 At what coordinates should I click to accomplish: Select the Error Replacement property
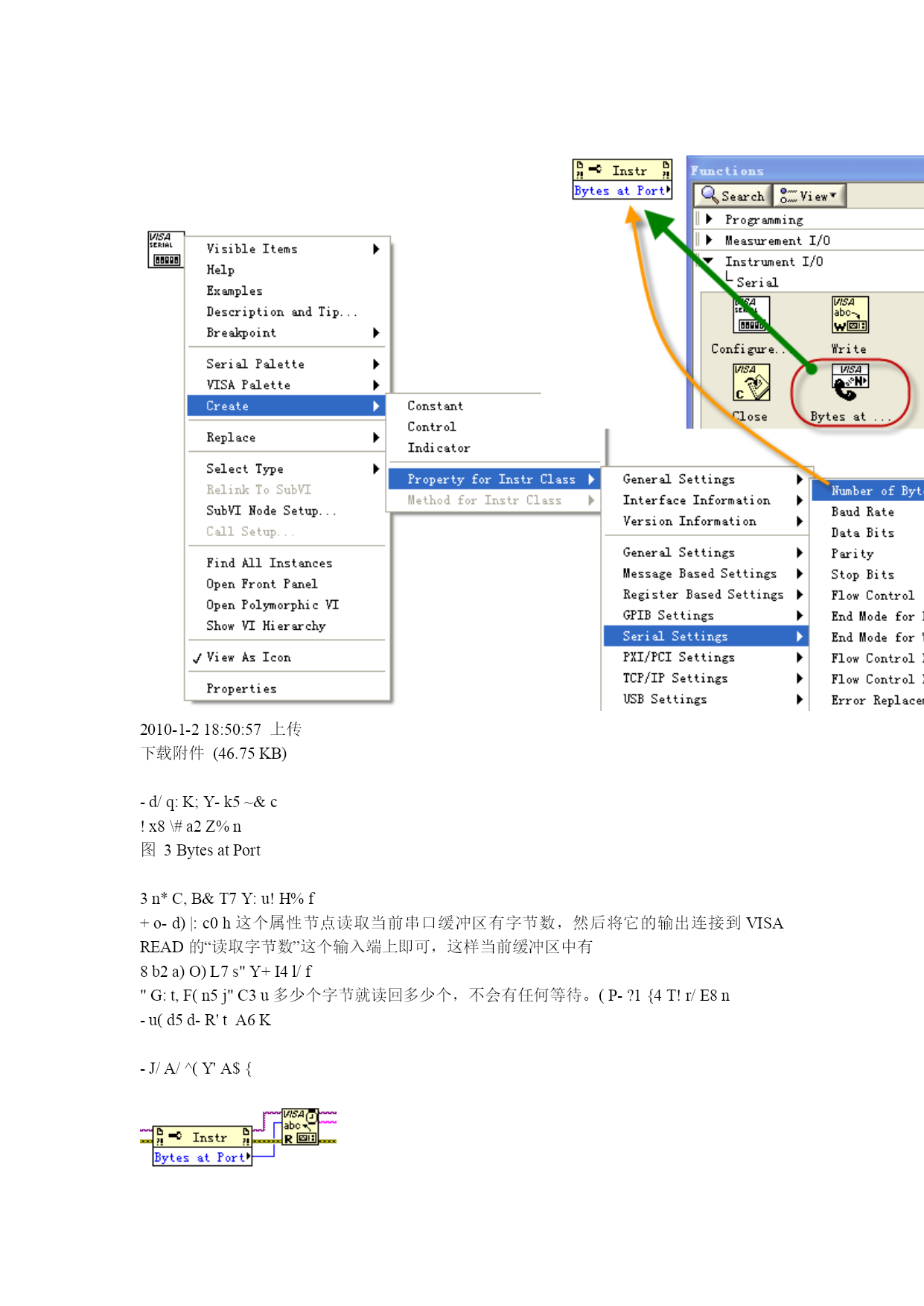(868, 700)
